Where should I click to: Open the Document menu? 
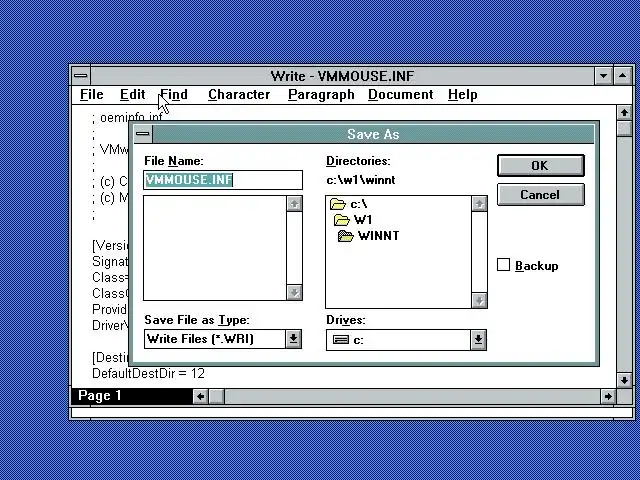400,95
